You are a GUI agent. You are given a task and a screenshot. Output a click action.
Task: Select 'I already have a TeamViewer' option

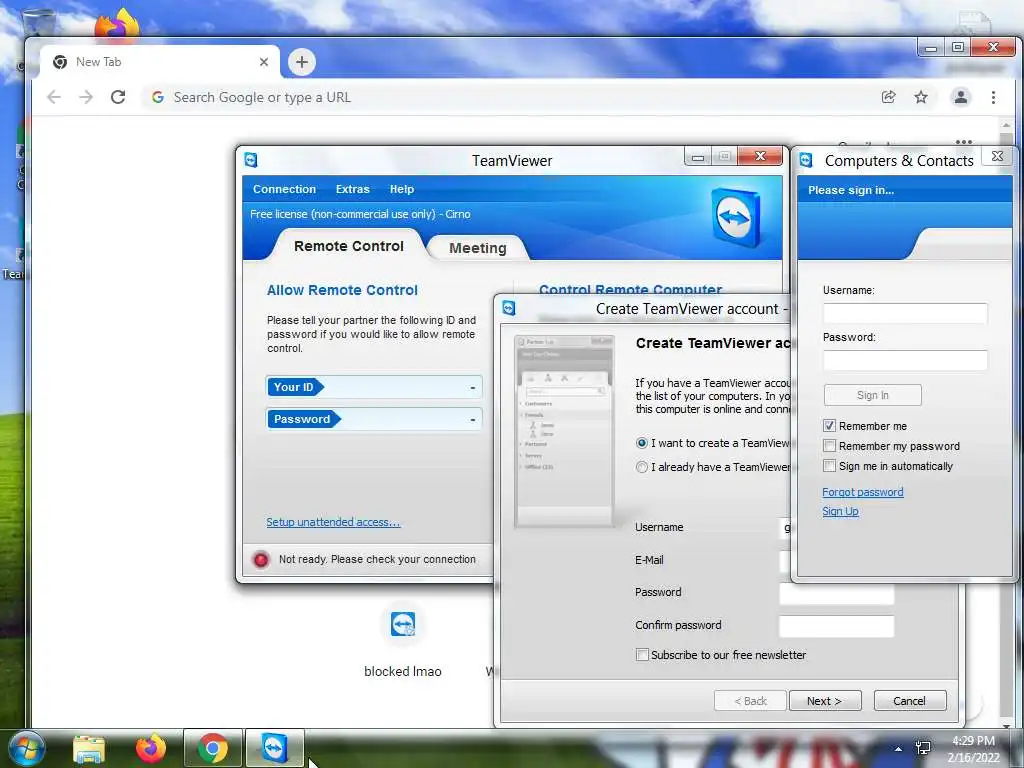tap(642, 468)
